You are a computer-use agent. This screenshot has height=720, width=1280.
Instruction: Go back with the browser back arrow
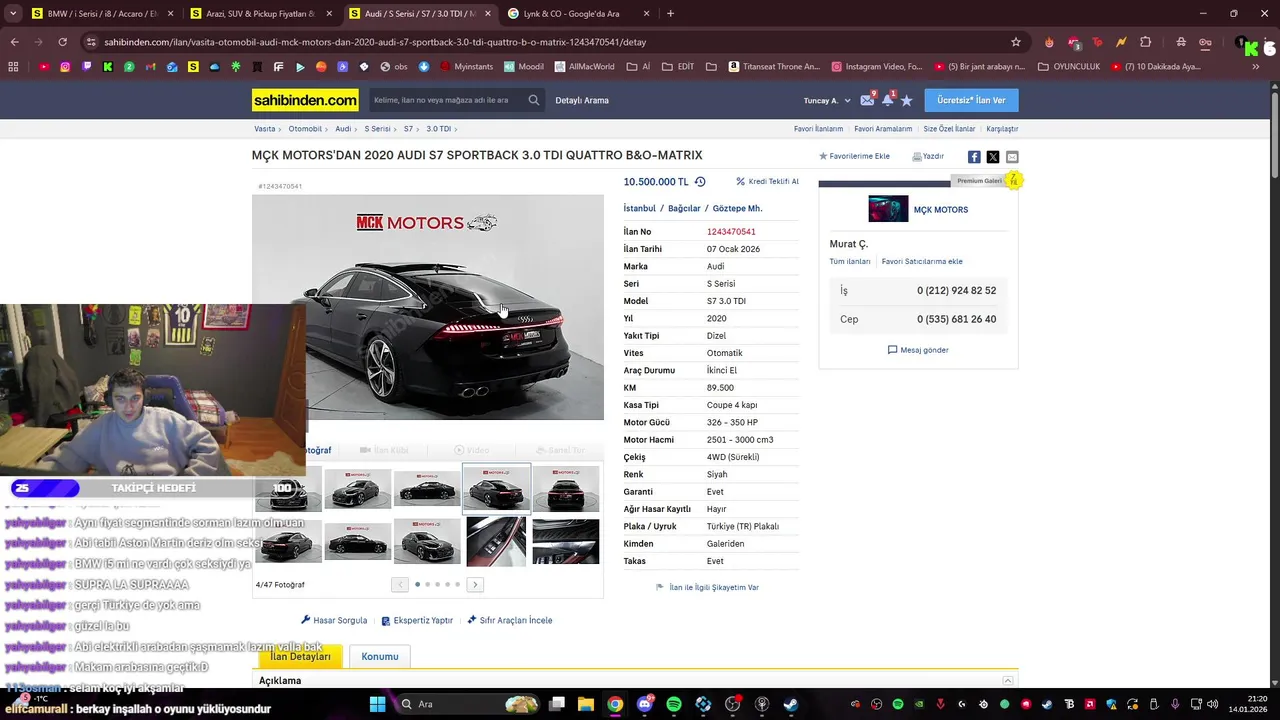point(14,42)
